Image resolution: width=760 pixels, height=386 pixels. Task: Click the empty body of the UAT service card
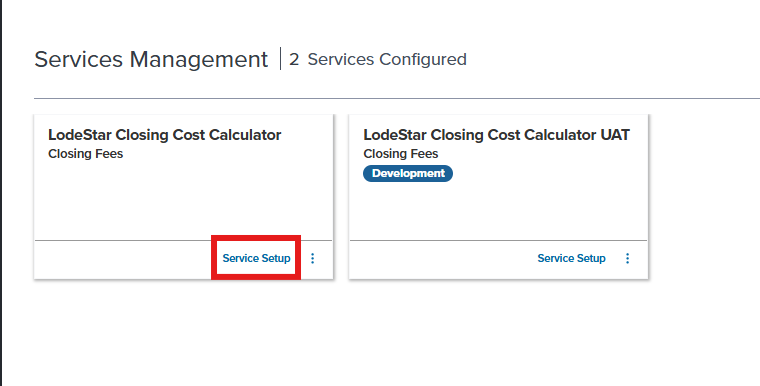tap(499, 211)
